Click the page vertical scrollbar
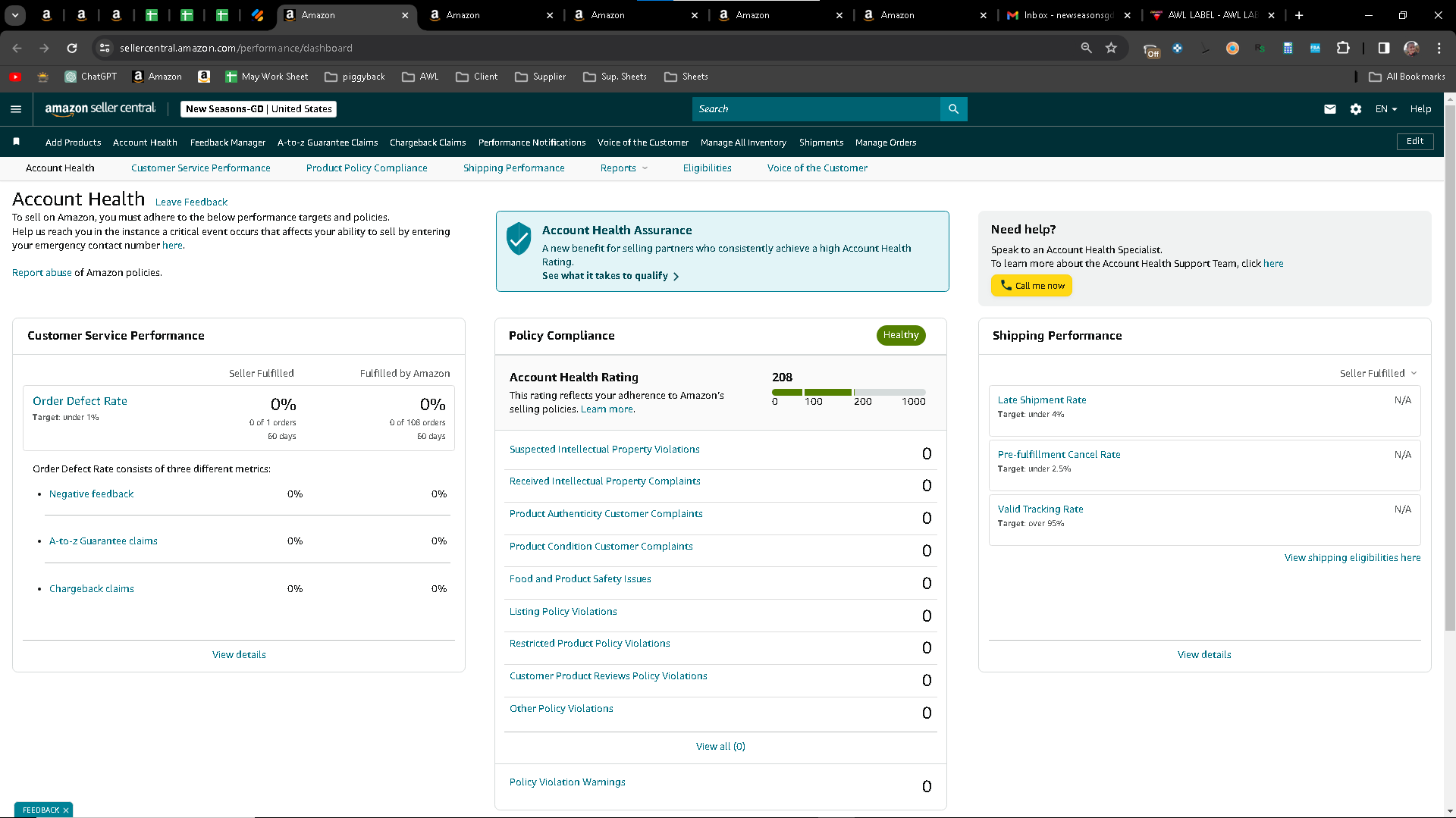This screenshot has height=818, width=1456. click(1450, 368)
